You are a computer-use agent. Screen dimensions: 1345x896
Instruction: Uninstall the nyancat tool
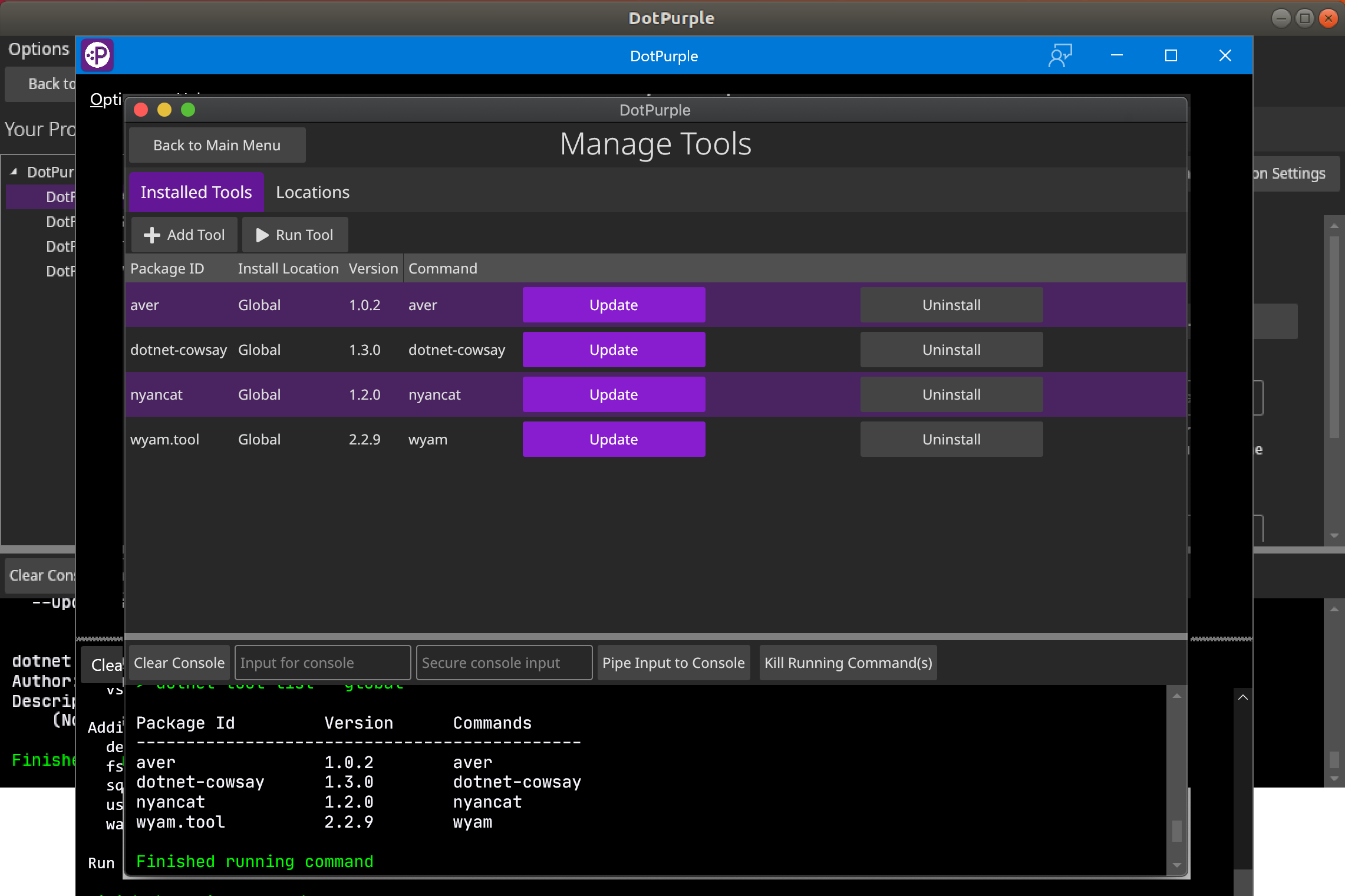coord(951,394)
